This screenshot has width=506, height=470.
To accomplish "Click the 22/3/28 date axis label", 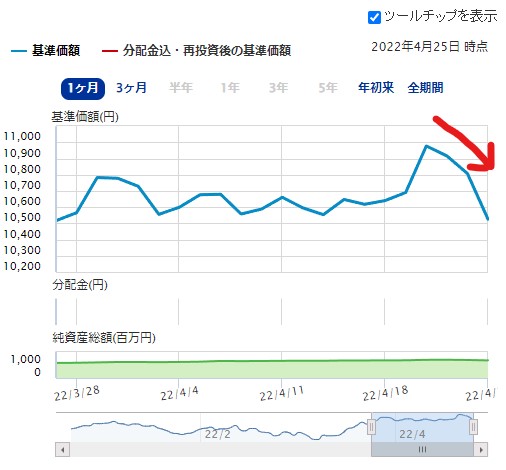I will 77,393.
